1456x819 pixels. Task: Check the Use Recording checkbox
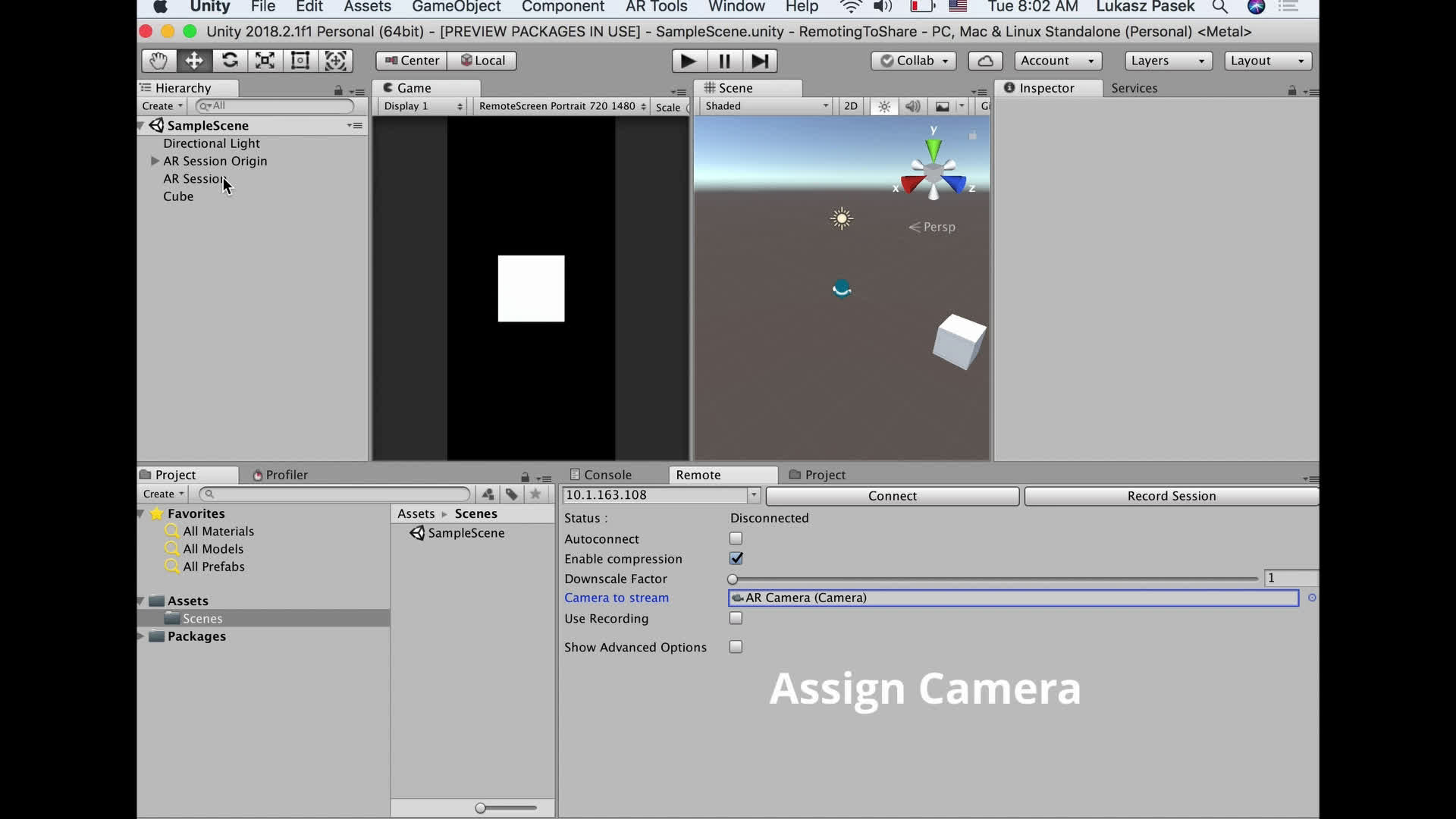point(736,618)
